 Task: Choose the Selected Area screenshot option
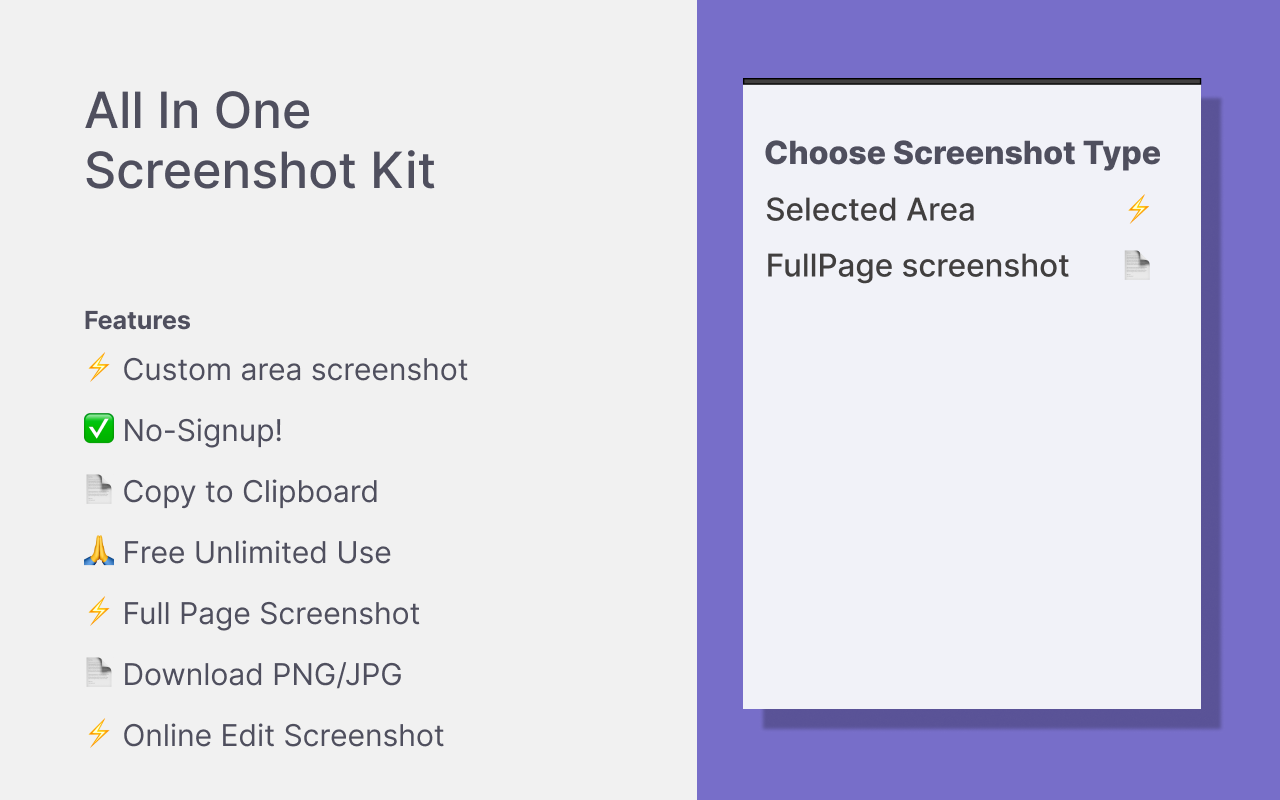coord(870,210)
